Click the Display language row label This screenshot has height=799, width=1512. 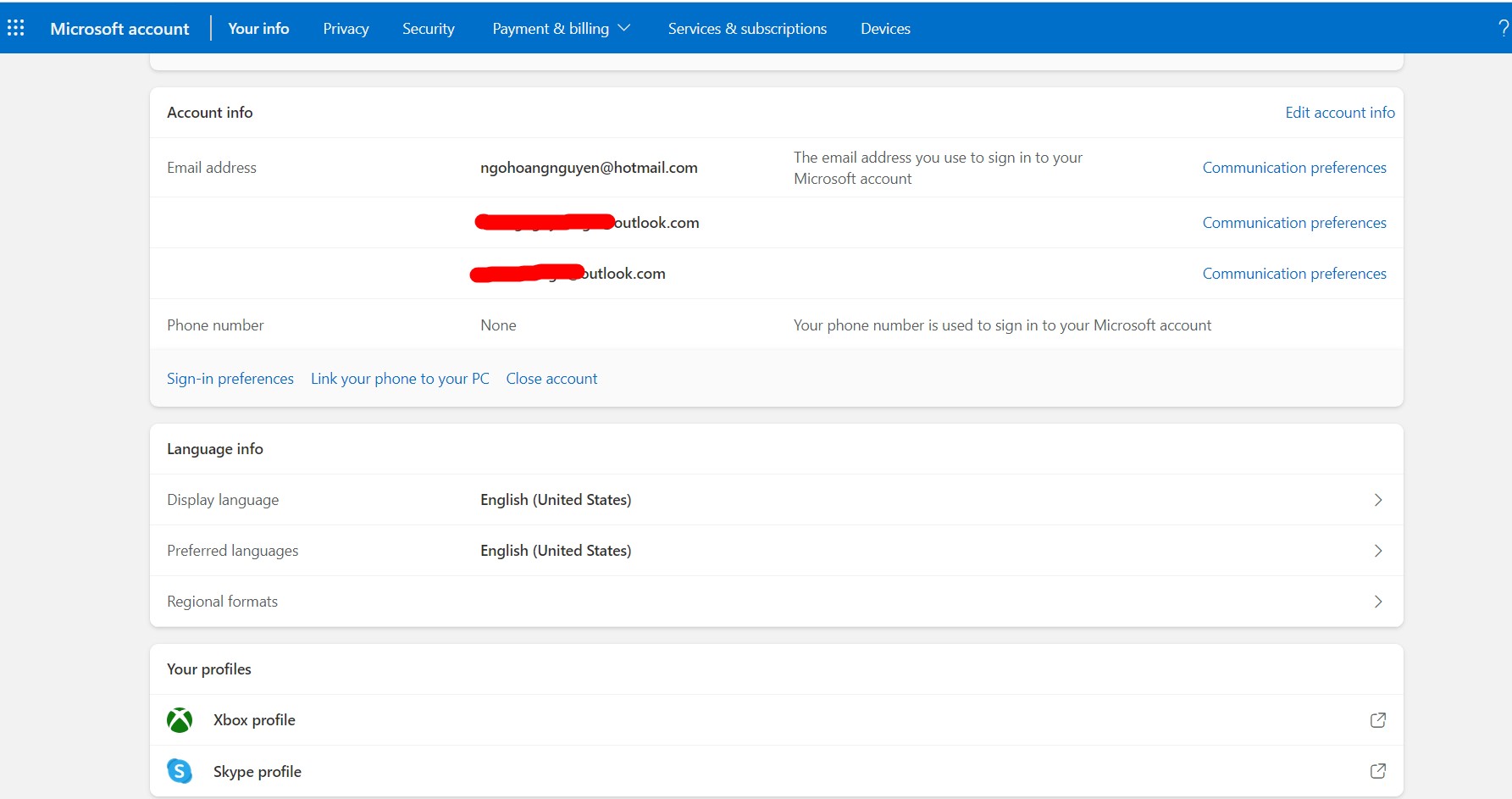[223, 500]
